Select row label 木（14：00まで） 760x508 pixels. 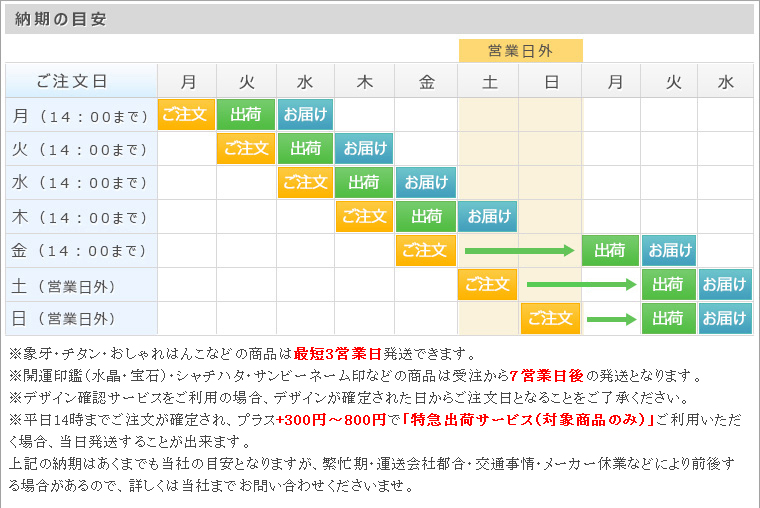tap(81, 217)
